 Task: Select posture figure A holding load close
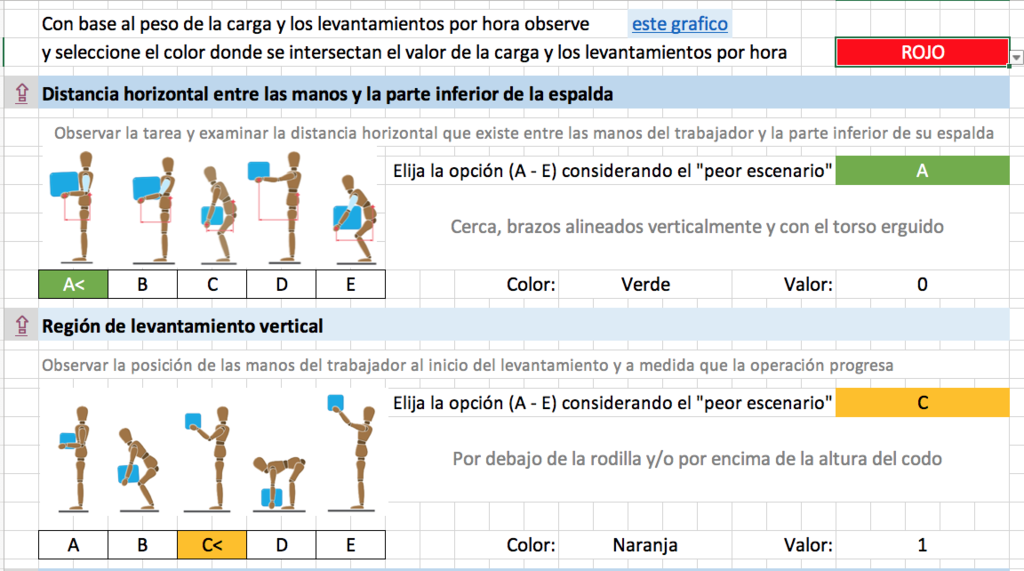(73, 206)
